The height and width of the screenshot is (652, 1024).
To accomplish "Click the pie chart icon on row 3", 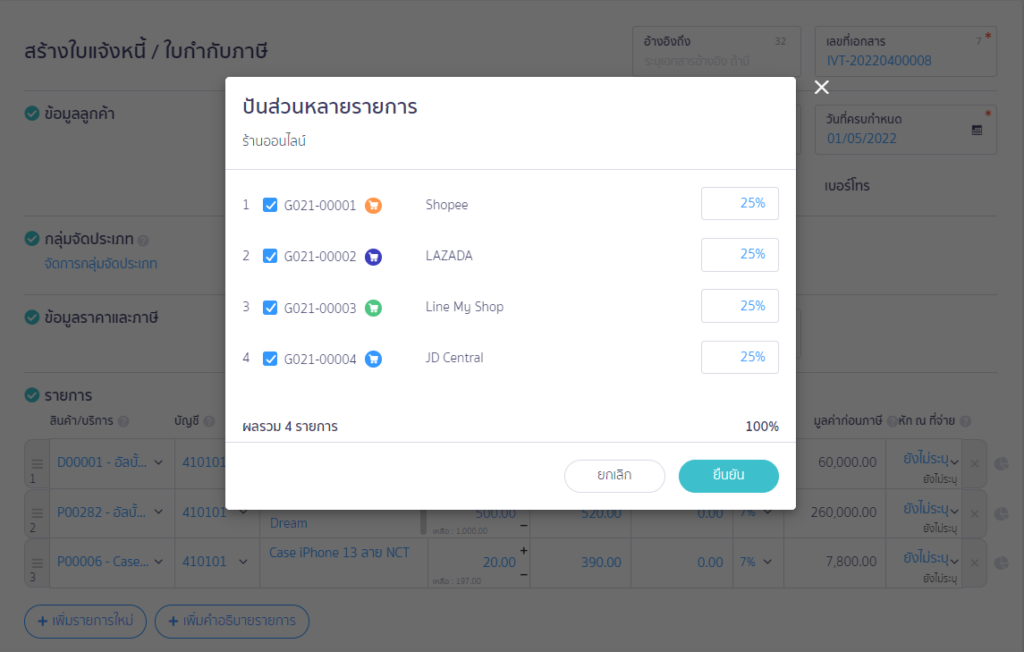I will click(1002, 563).
